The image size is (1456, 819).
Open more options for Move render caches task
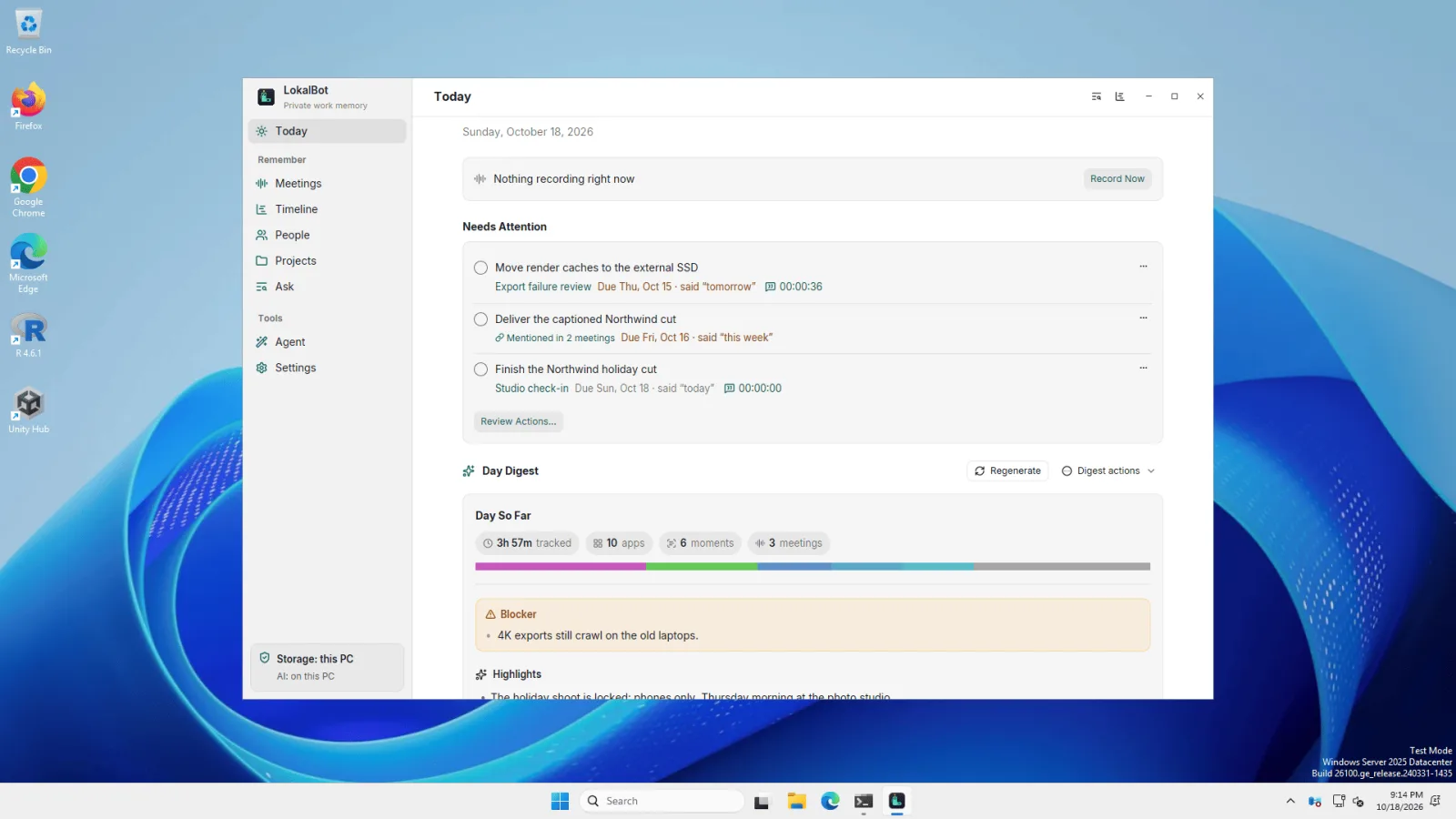click(1143, 267)
